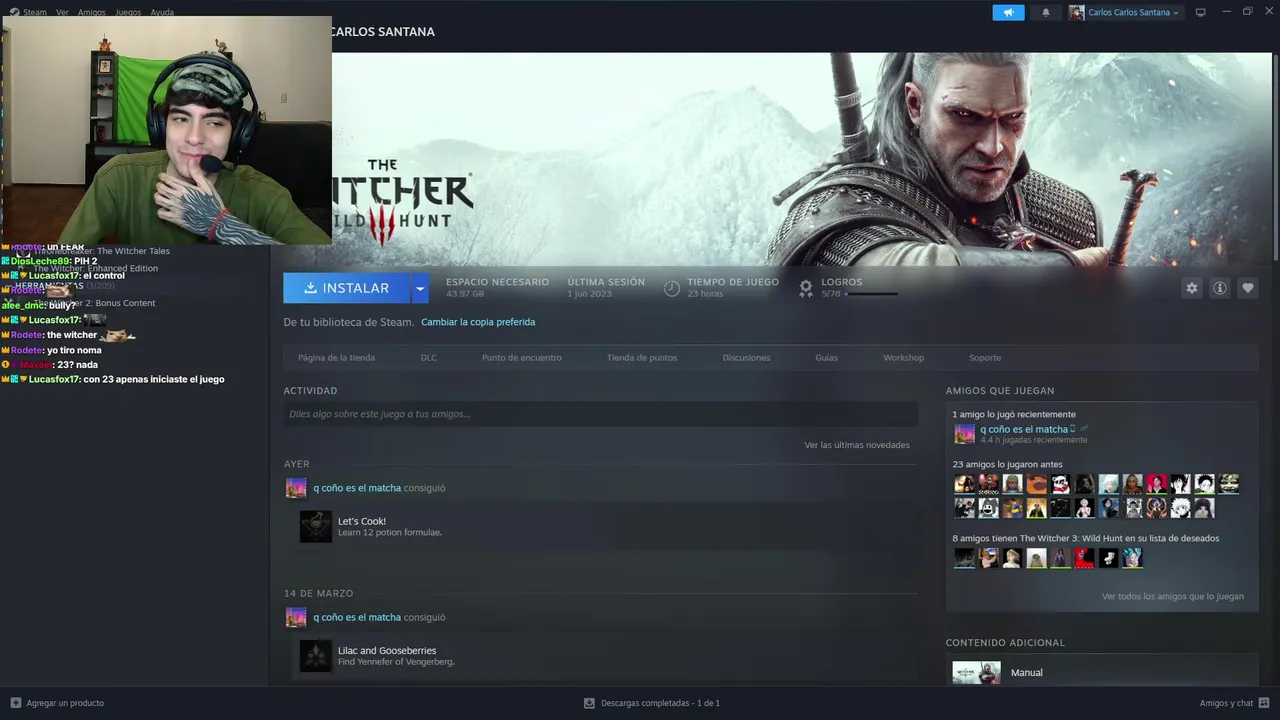Click the Carlos Santana profile avatar in title bar
The image size is (1280, 720).
pos(1076,12)
